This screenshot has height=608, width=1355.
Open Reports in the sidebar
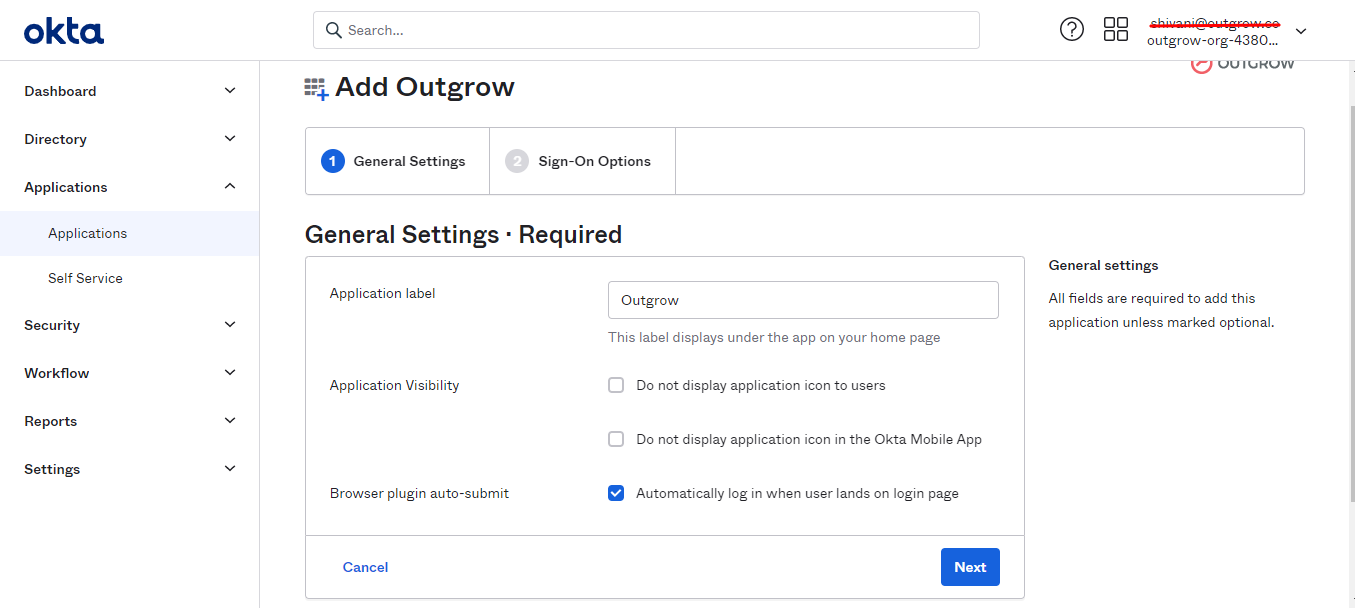point(51,421)
